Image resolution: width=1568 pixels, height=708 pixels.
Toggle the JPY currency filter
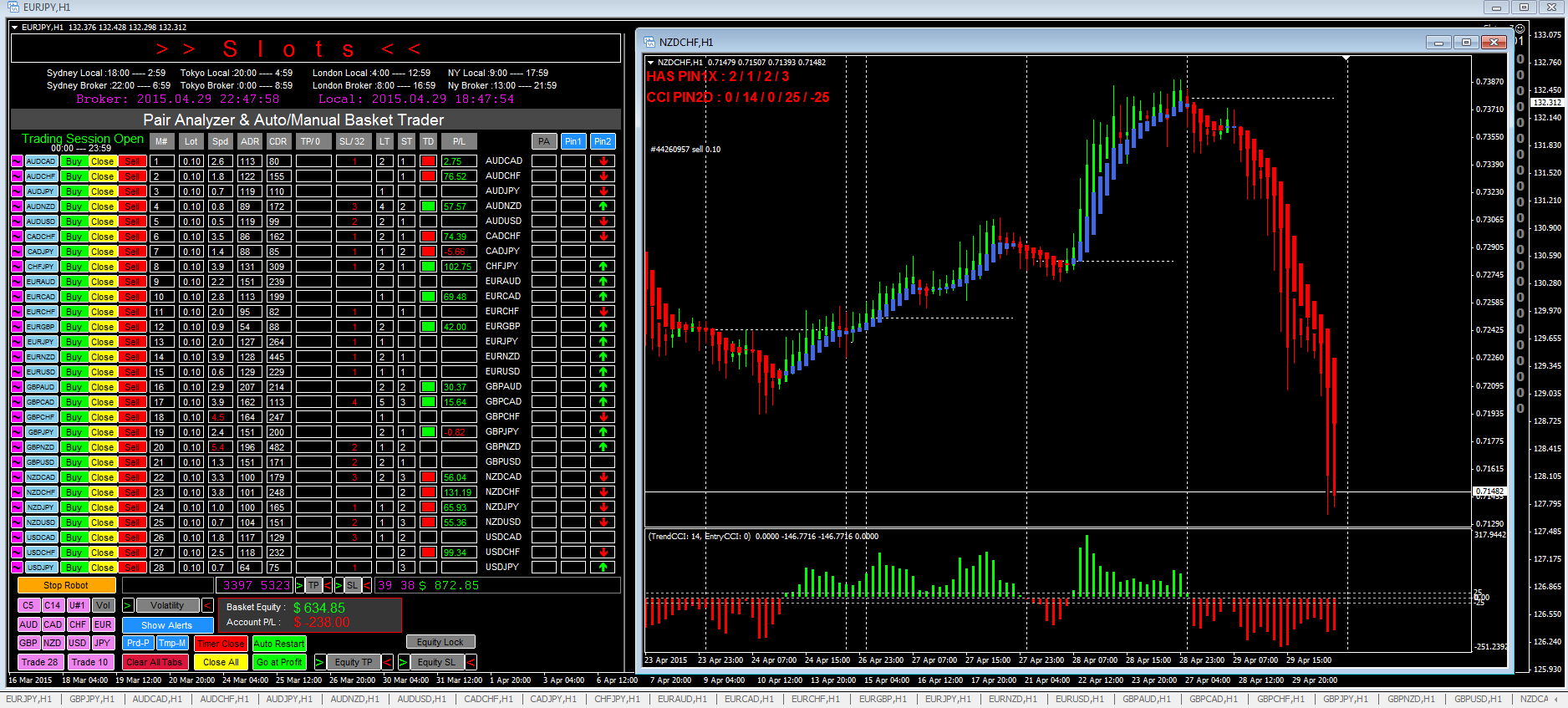[103, 643]
